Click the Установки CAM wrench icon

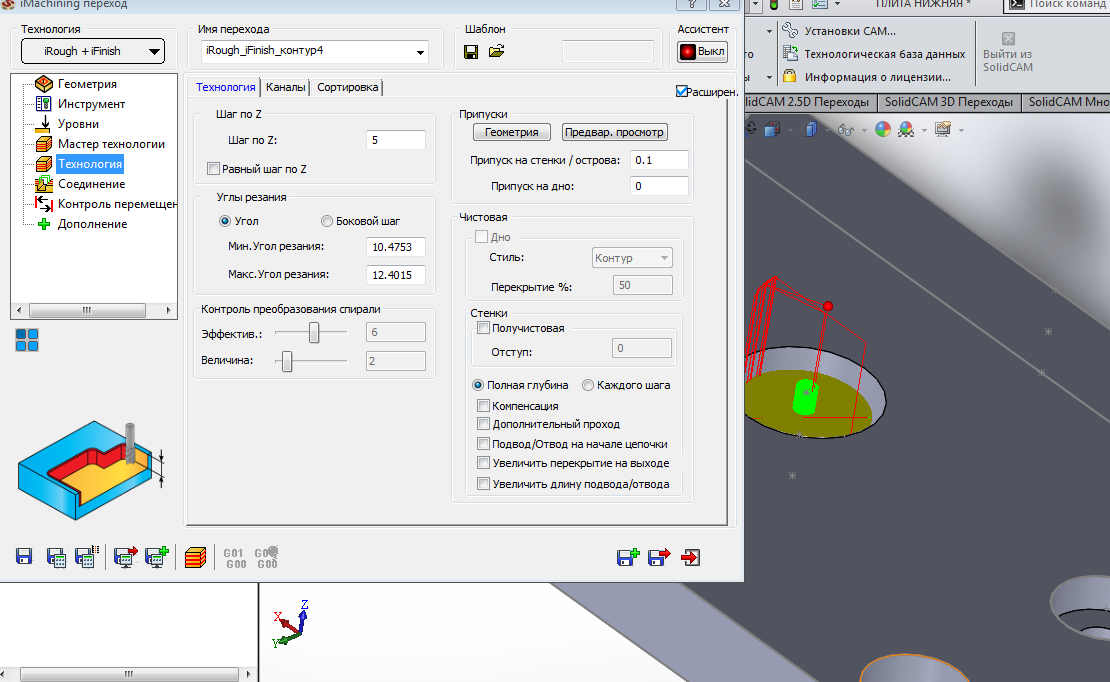click(790, 30)
